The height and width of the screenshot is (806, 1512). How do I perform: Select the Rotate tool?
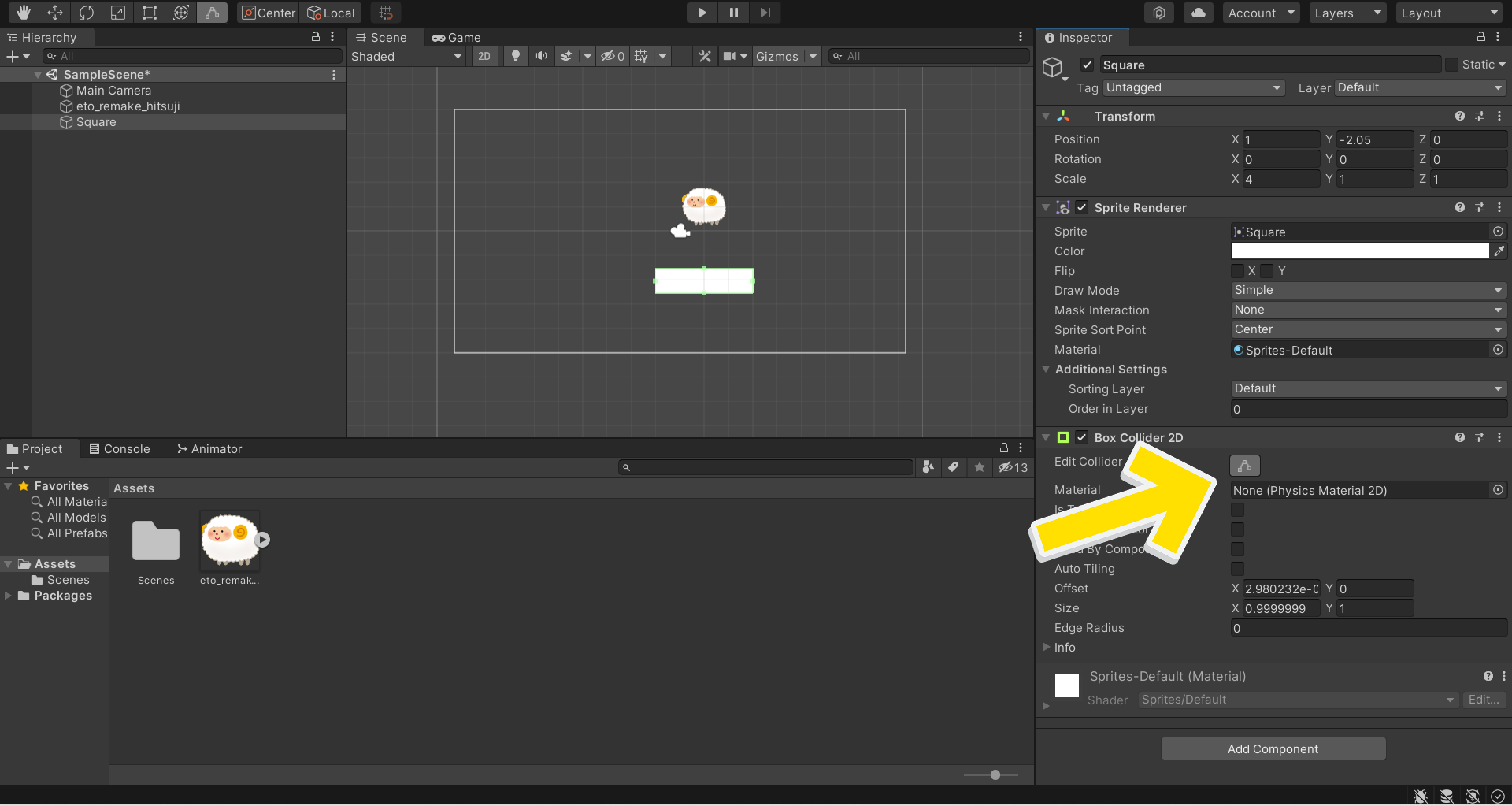(87, 13)
